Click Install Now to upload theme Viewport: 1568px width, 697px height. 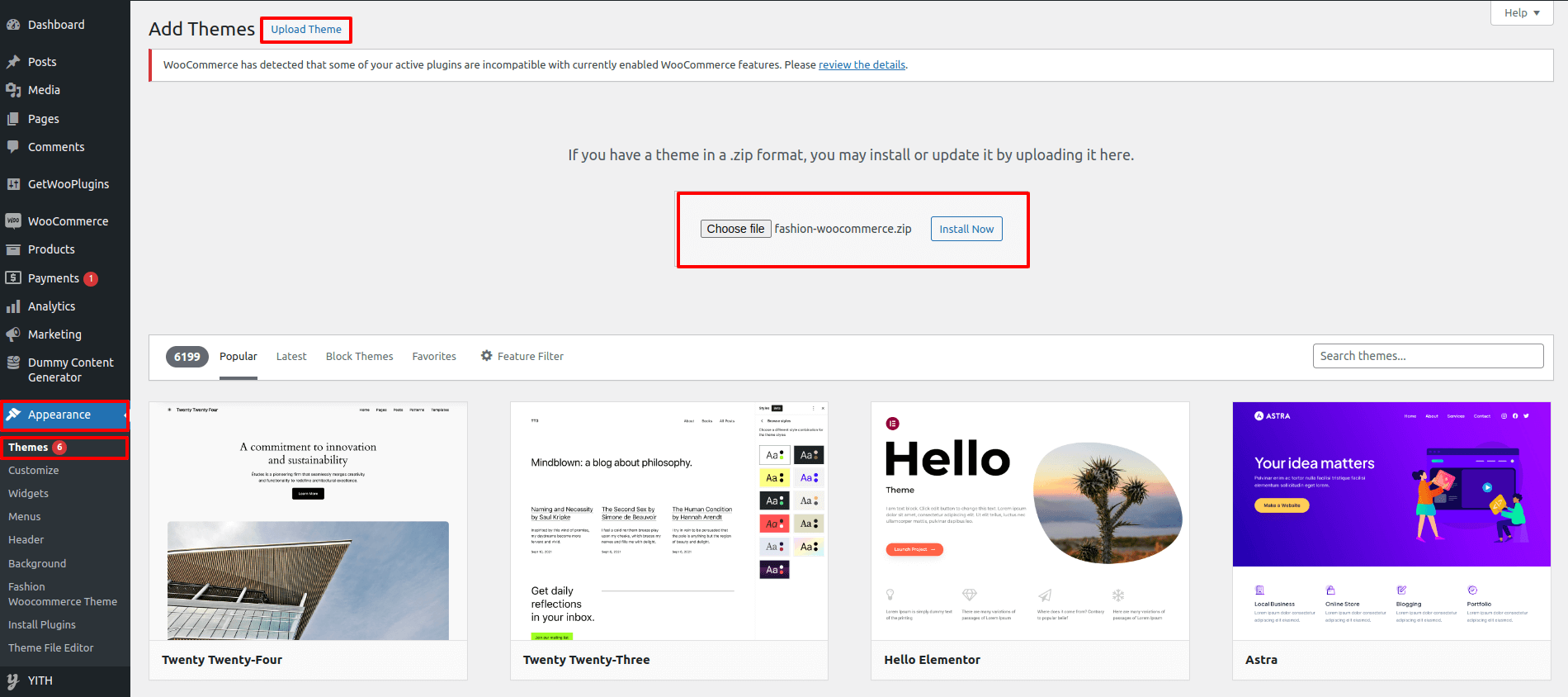coord(966,229)
